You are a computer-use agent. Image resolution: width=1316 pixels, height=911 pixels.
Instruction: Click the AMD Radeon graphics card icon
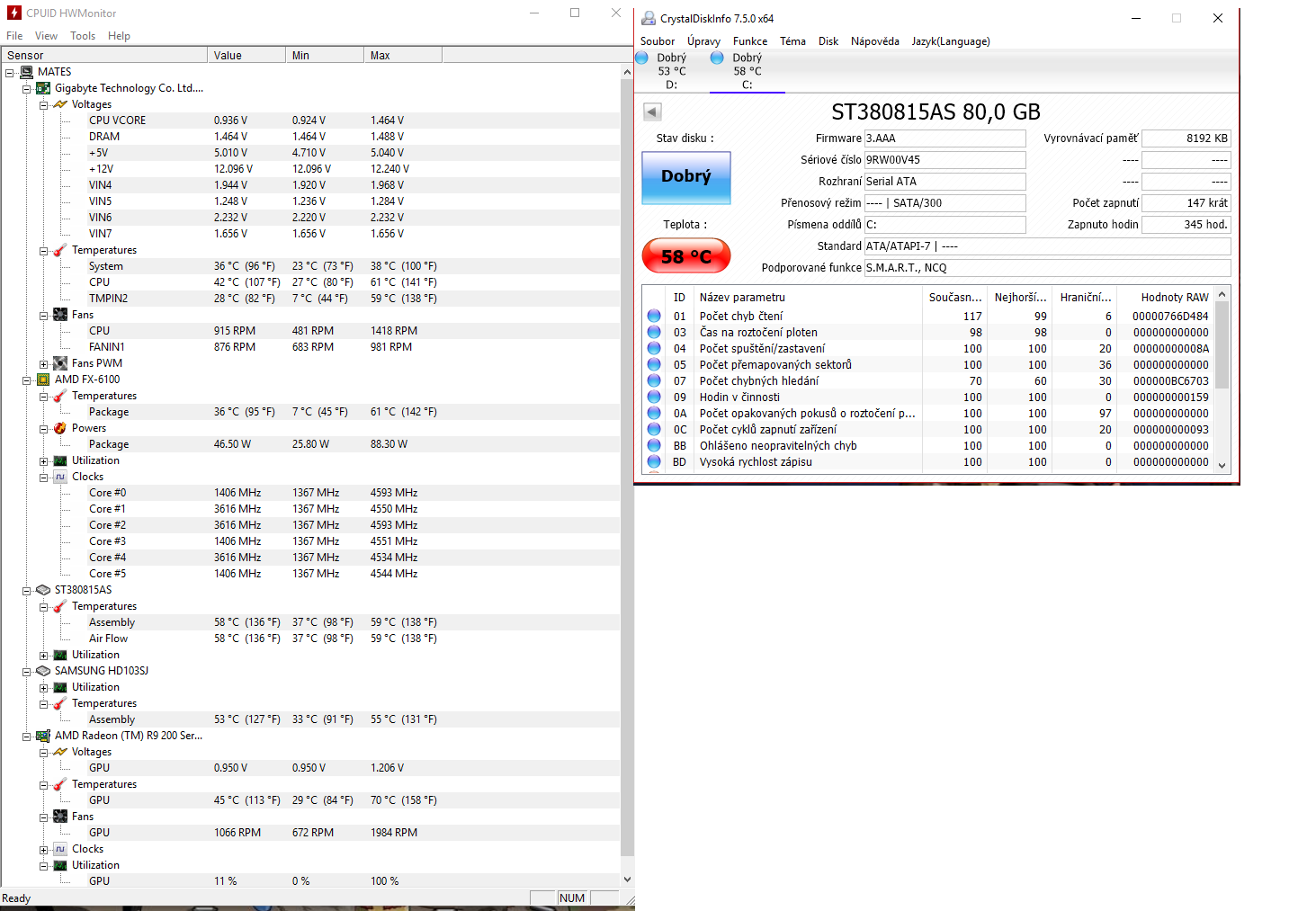coord(43,736)
